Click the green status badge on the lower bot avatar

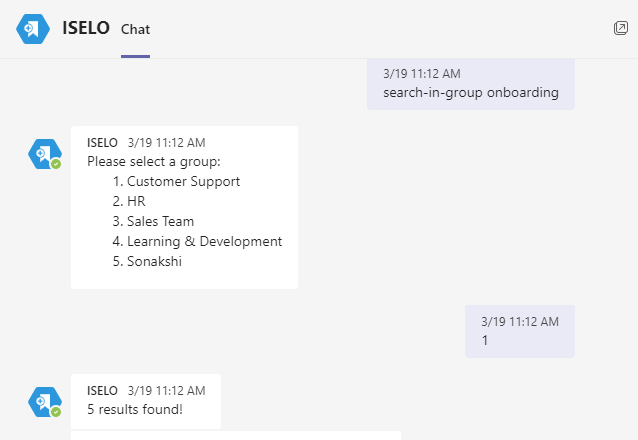click(56, 412)
